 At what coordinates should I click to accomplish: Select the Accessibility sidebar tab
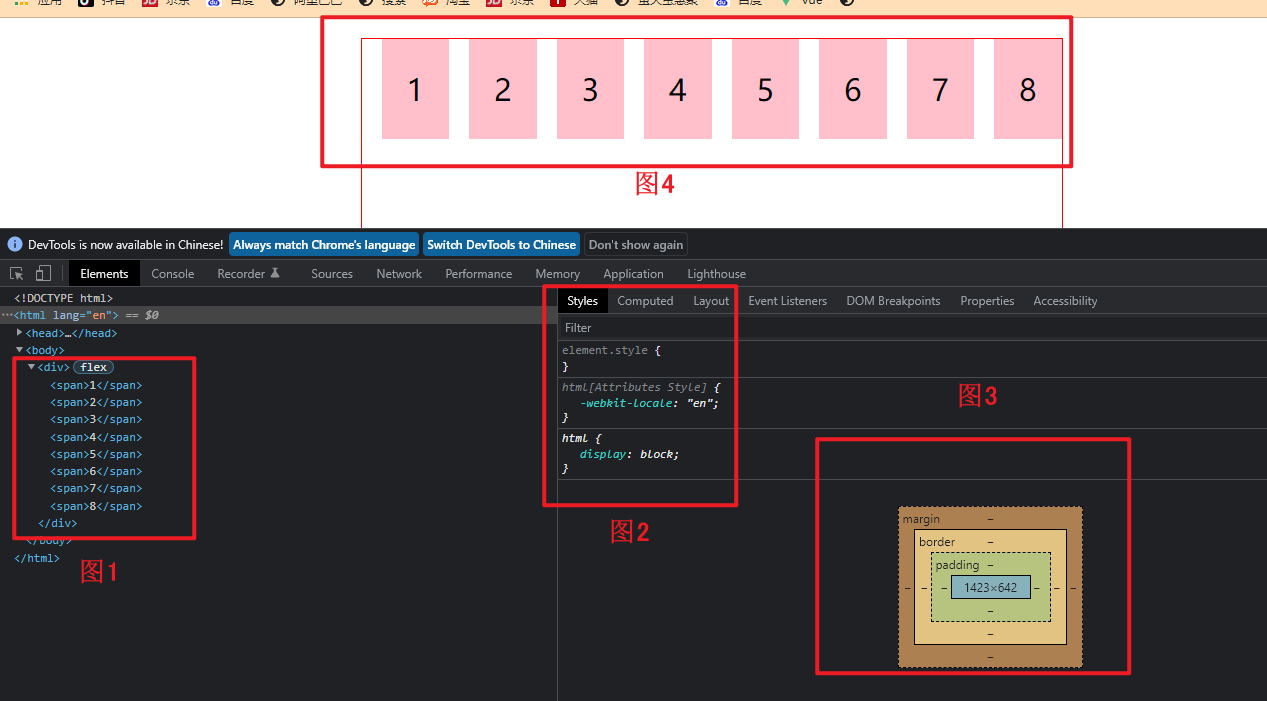coord(1065,300)
